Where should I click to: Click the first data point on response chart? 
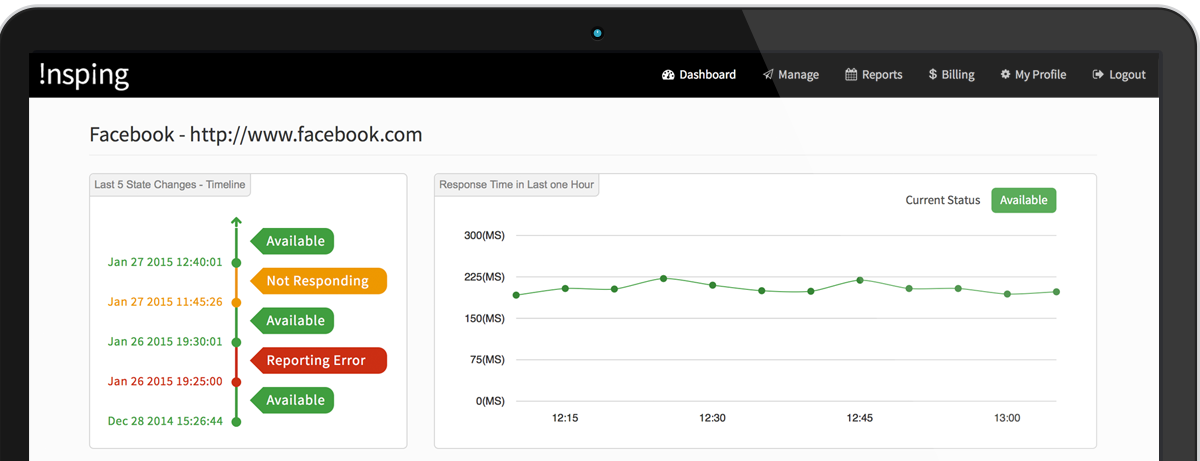[x=516, y=295]
